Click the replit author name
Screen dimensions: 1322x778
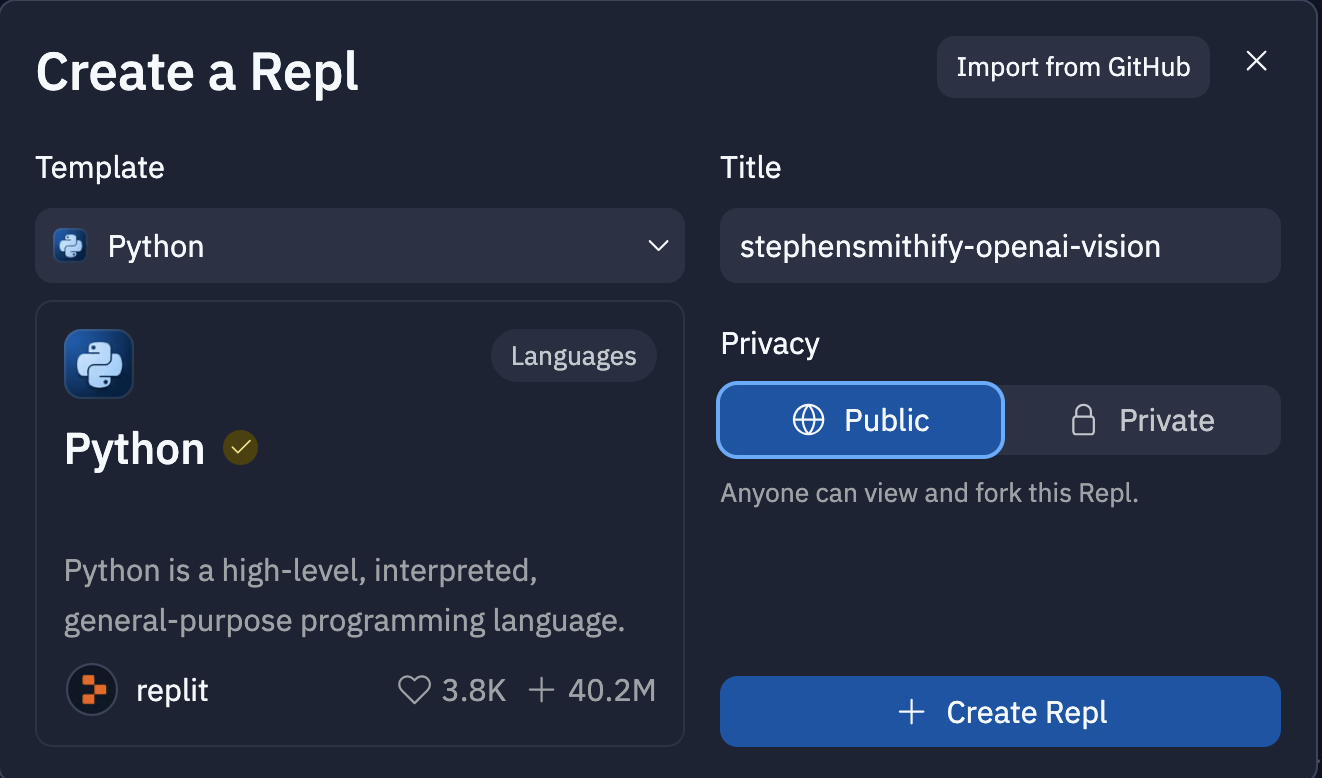[x=172, y=690]
